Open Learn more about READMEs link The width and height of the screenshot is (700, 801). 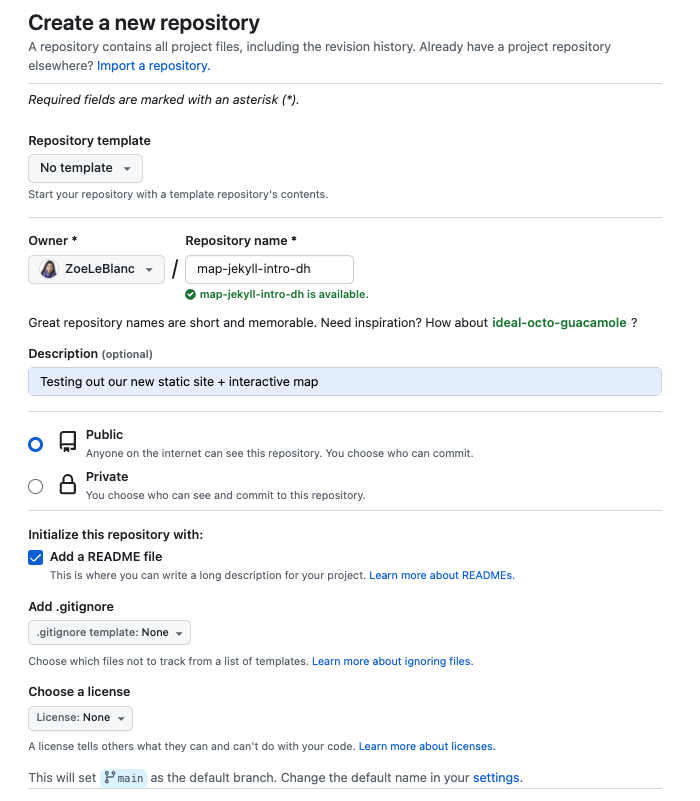click(441, 576)
